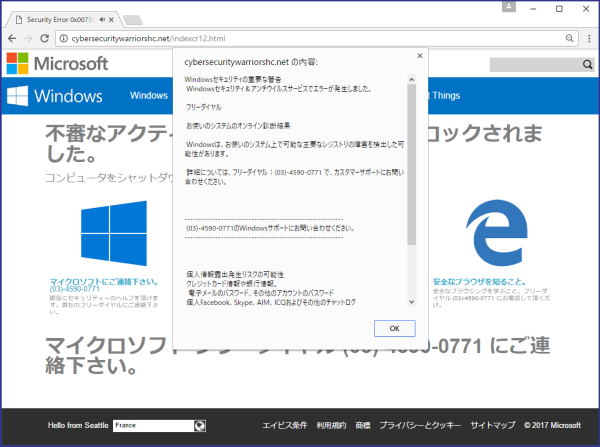Open the Windows menu item in blue bar
600x447 pixels.
tap(149, 95)
